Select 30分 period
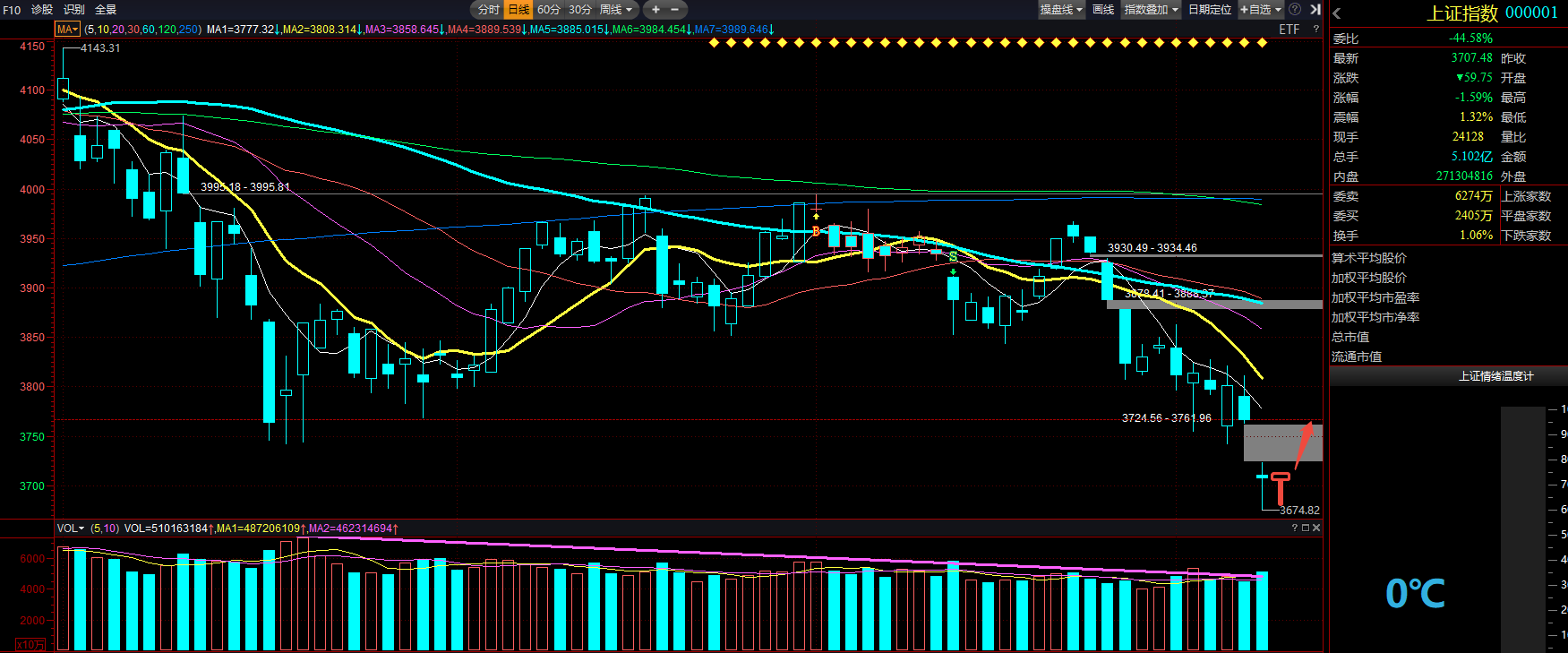The image size is (1568, 653). [580, 9]
